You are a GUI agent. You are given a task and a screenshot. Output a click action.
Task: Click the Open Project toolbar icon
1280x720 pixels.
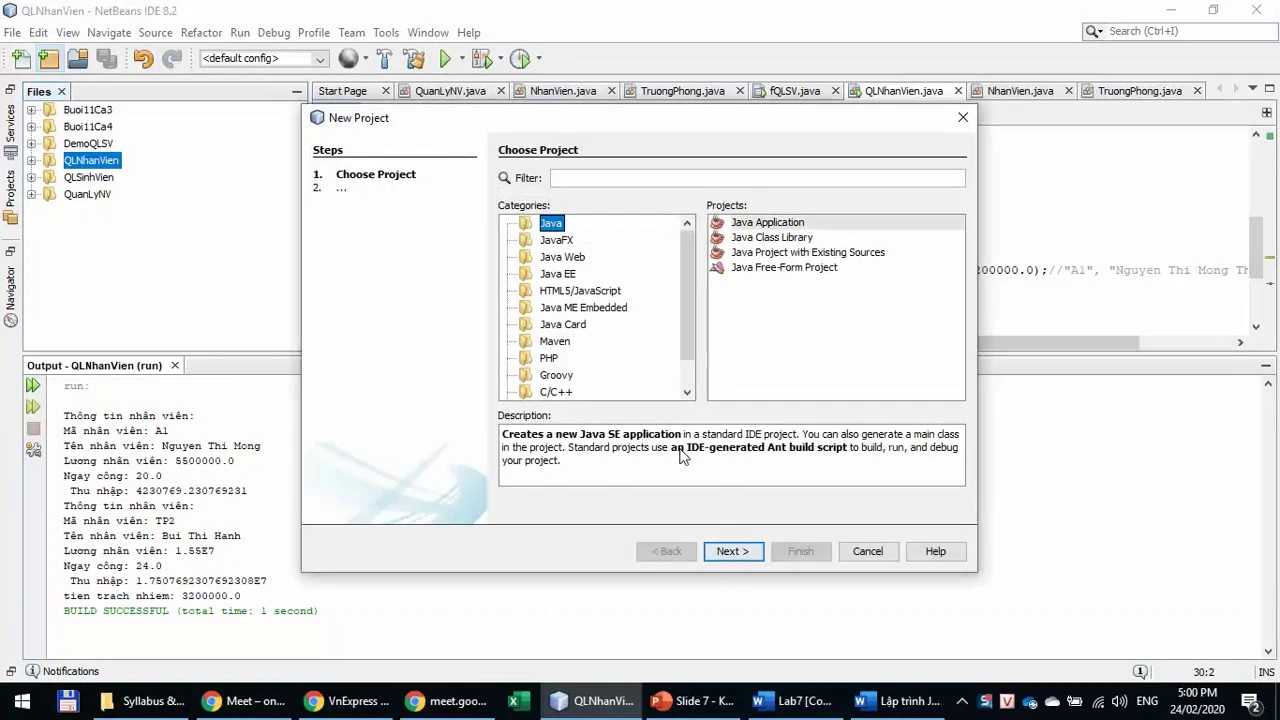pos(77,59)
